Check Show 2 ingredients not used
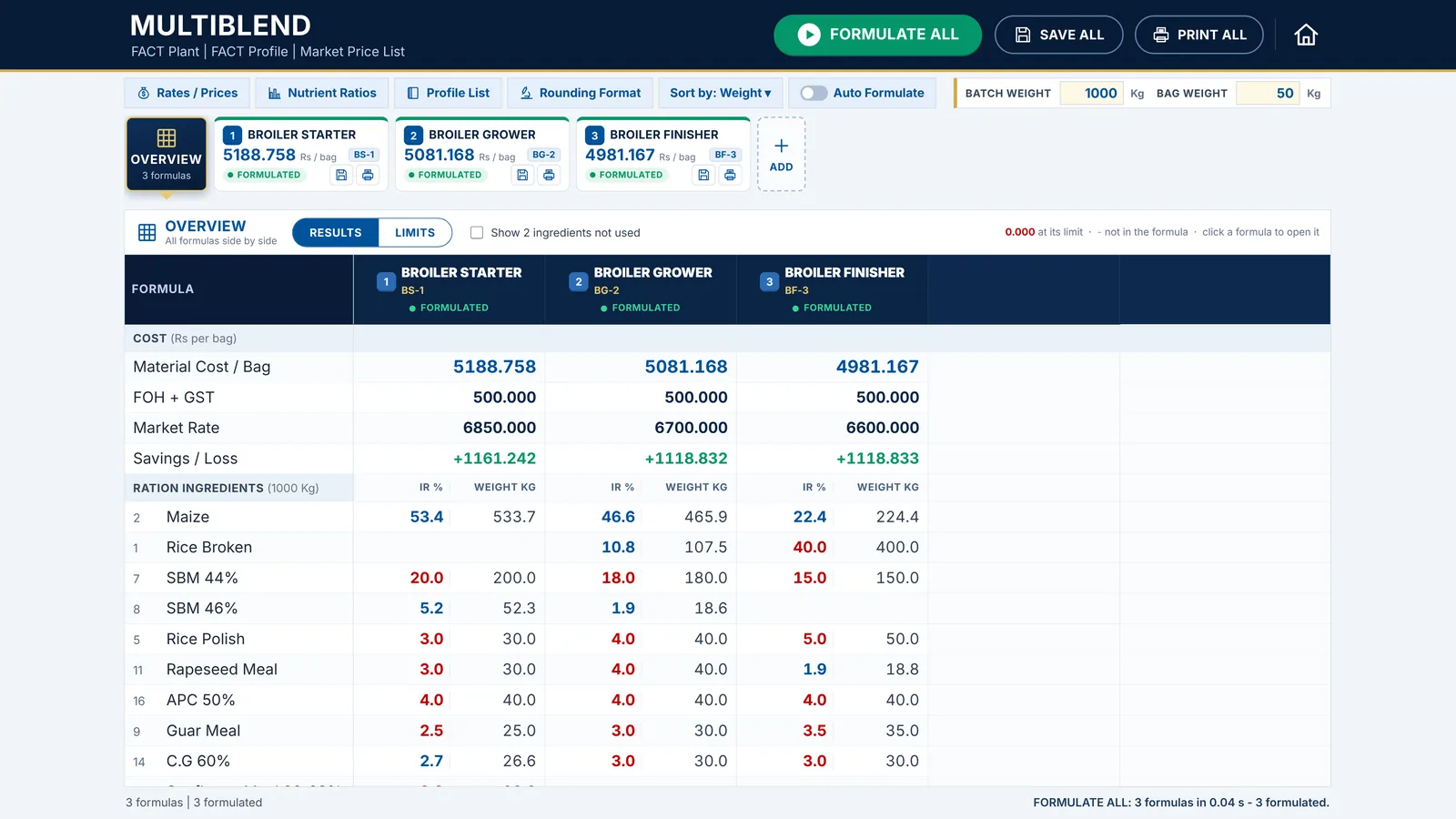 point(477,233)
